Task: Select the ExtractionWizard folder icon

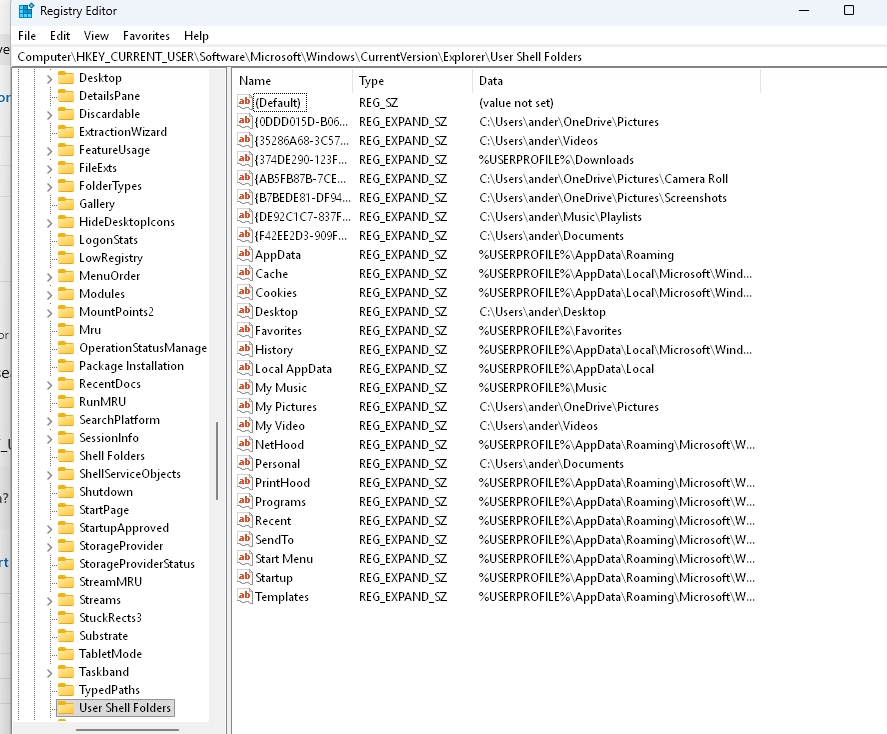Action: (66, 132)
